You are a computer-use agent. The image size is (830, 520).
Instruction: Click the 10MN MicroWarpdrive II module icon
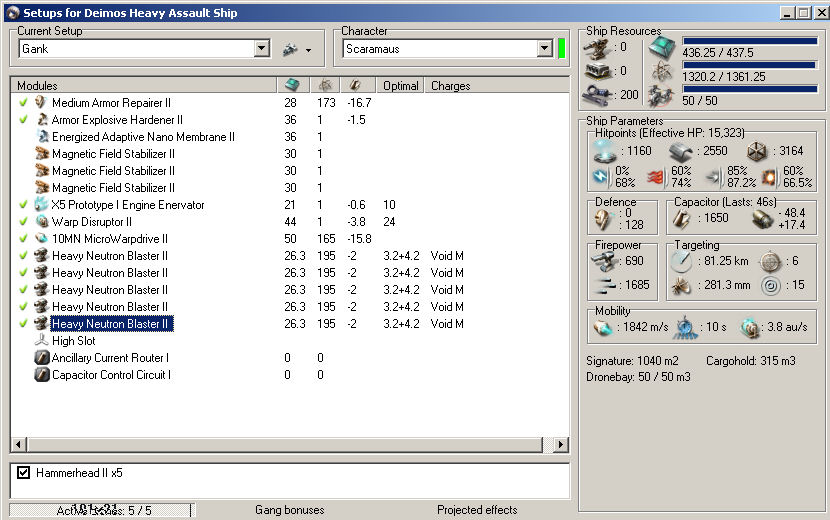pyautogui.click(x=41, y=238)
